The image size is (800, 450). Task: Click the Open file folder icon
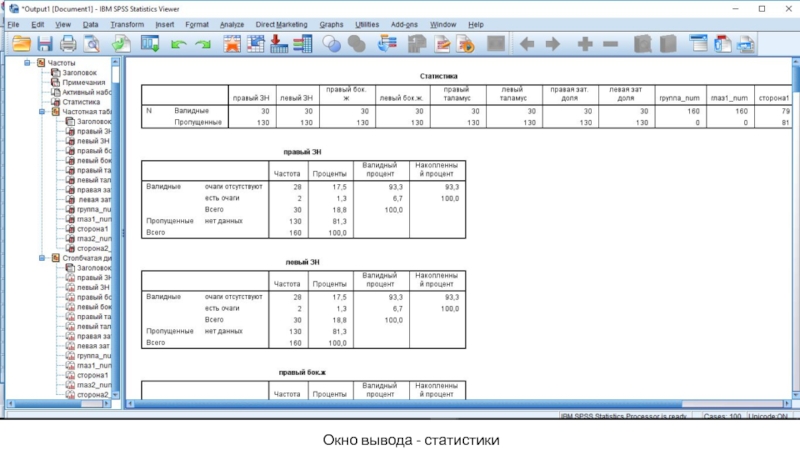coord(20,44)
